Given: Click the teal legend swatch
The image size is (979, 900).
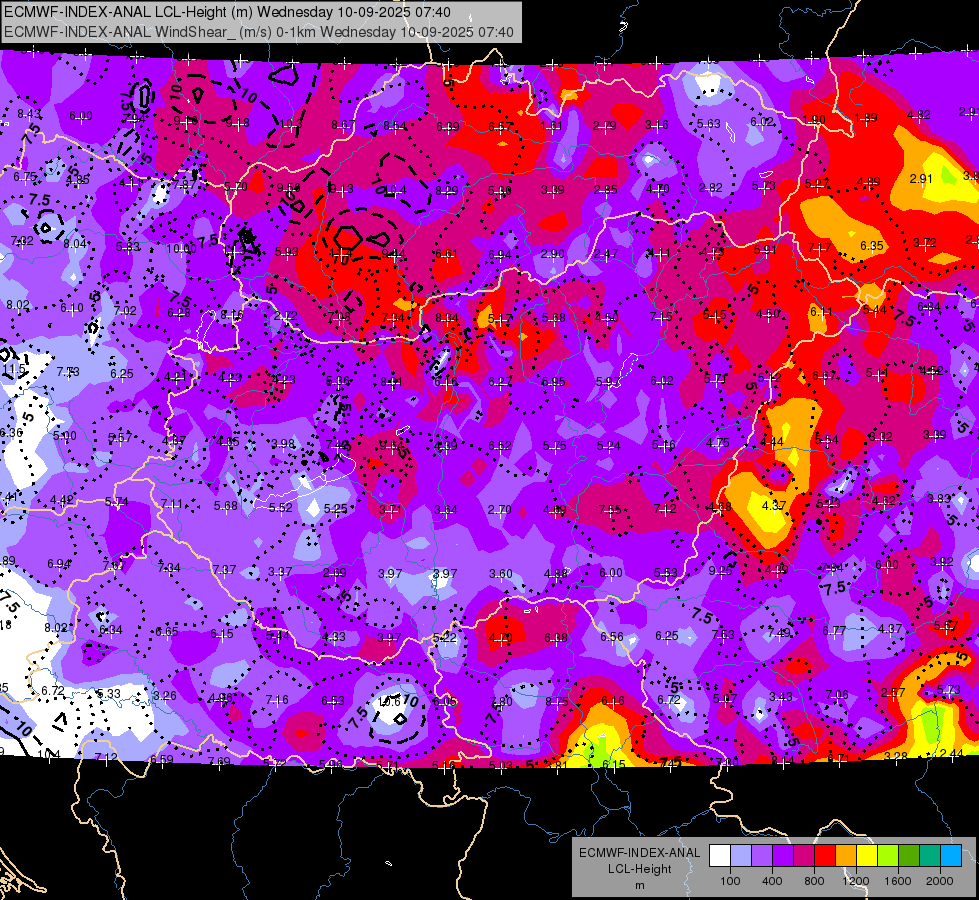Looking at the screenshot, I should [x=930, y=856].
